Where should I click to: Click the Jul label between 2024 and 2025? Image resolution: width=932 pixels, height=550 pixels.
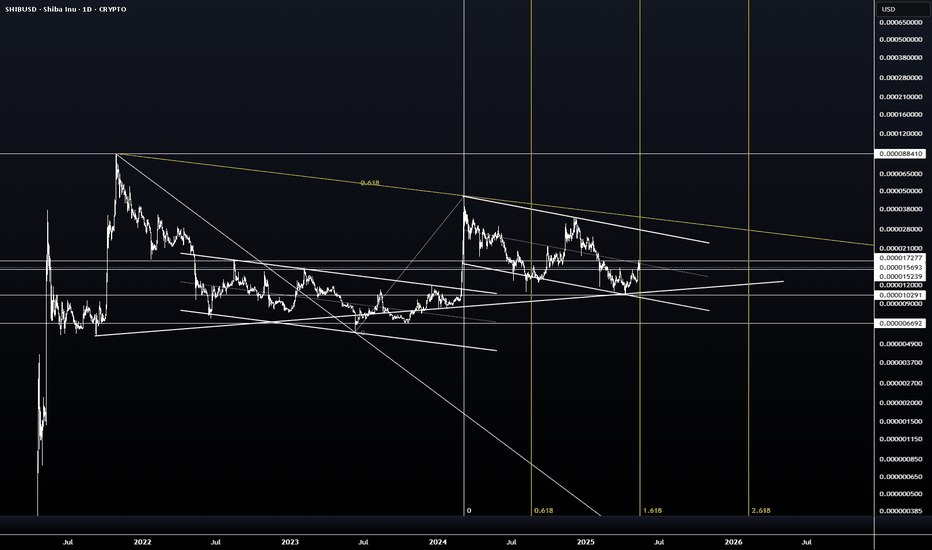511,542
